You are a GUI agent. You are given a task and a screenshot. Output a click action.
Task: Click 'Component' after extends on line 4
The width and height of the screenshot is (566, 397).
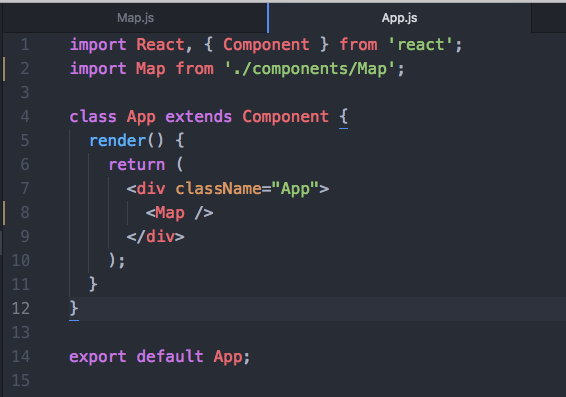coord(285,117)
